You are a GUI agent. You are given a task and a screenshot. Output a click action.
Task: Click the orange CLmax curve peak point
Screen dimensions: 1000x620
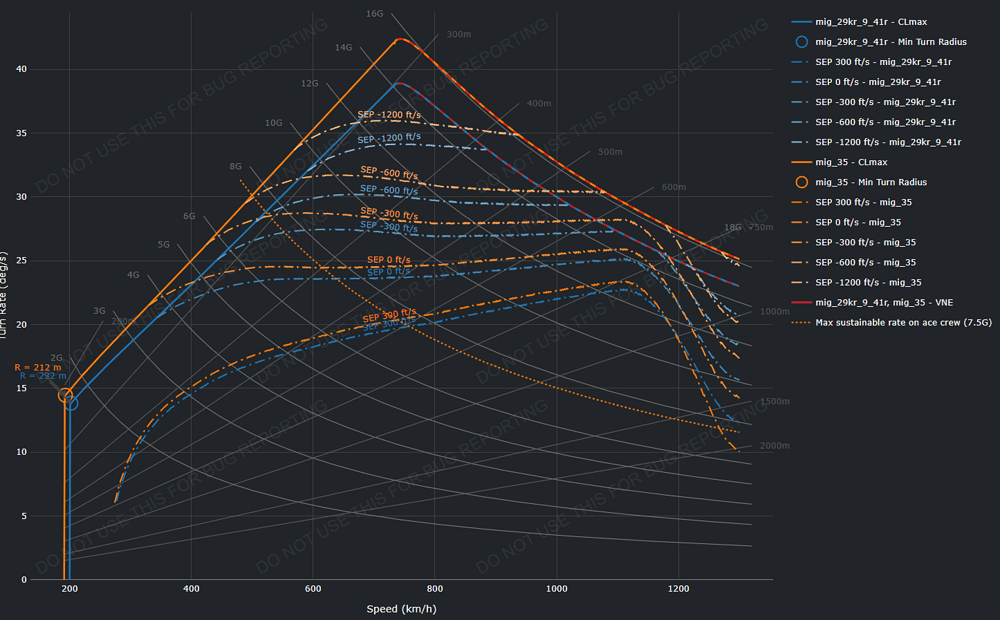tap(399, 40)
